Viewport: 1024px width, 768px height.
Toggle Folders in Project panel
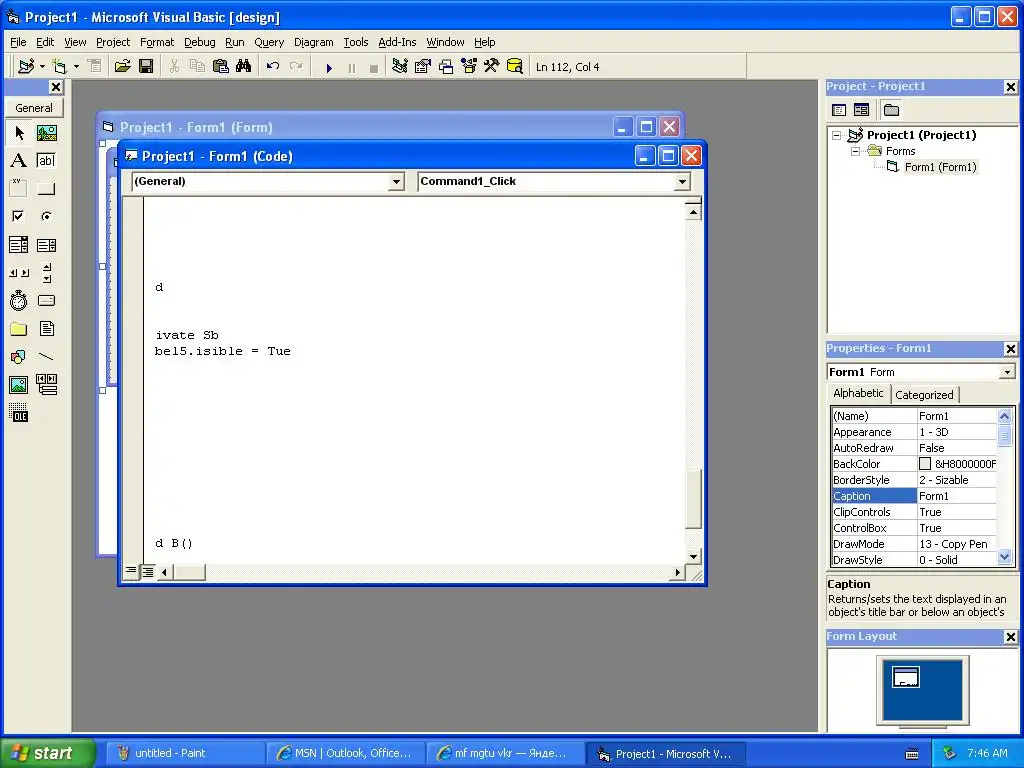(891, 110)
